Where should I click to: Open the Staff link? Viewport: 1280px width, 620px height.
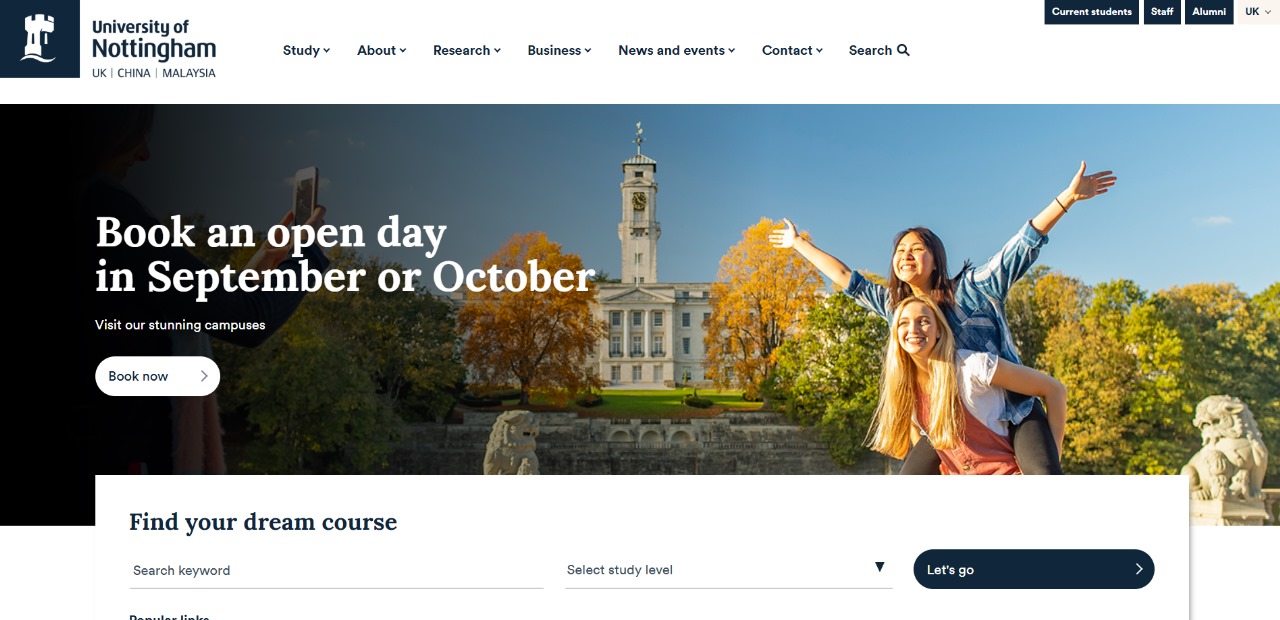click(1162, 12)
